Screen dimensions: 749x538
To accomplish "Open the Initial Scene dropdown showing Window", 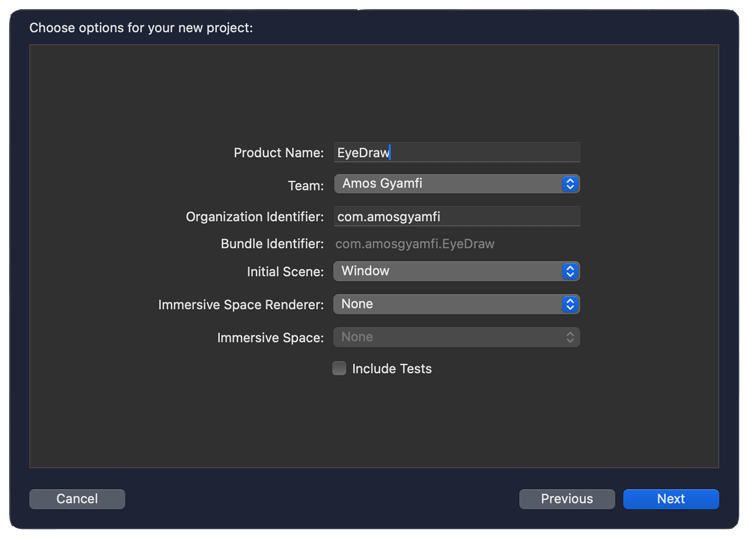I will pos(457,271).
